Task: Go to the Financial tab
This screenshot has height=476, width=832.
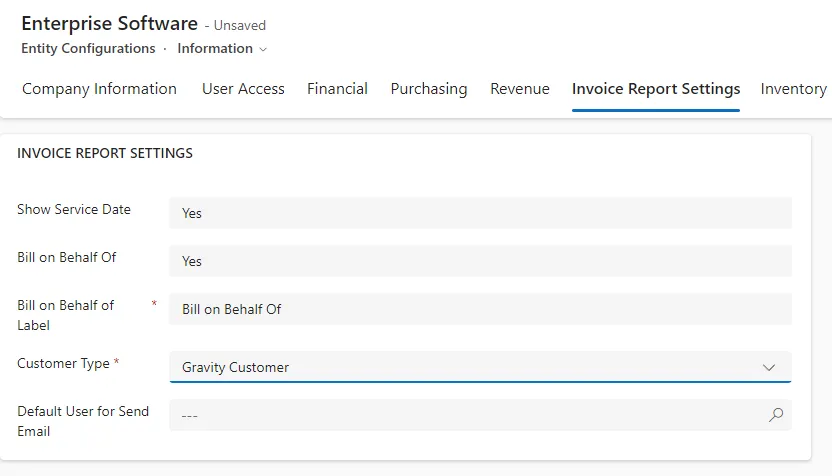Action: 337,89
